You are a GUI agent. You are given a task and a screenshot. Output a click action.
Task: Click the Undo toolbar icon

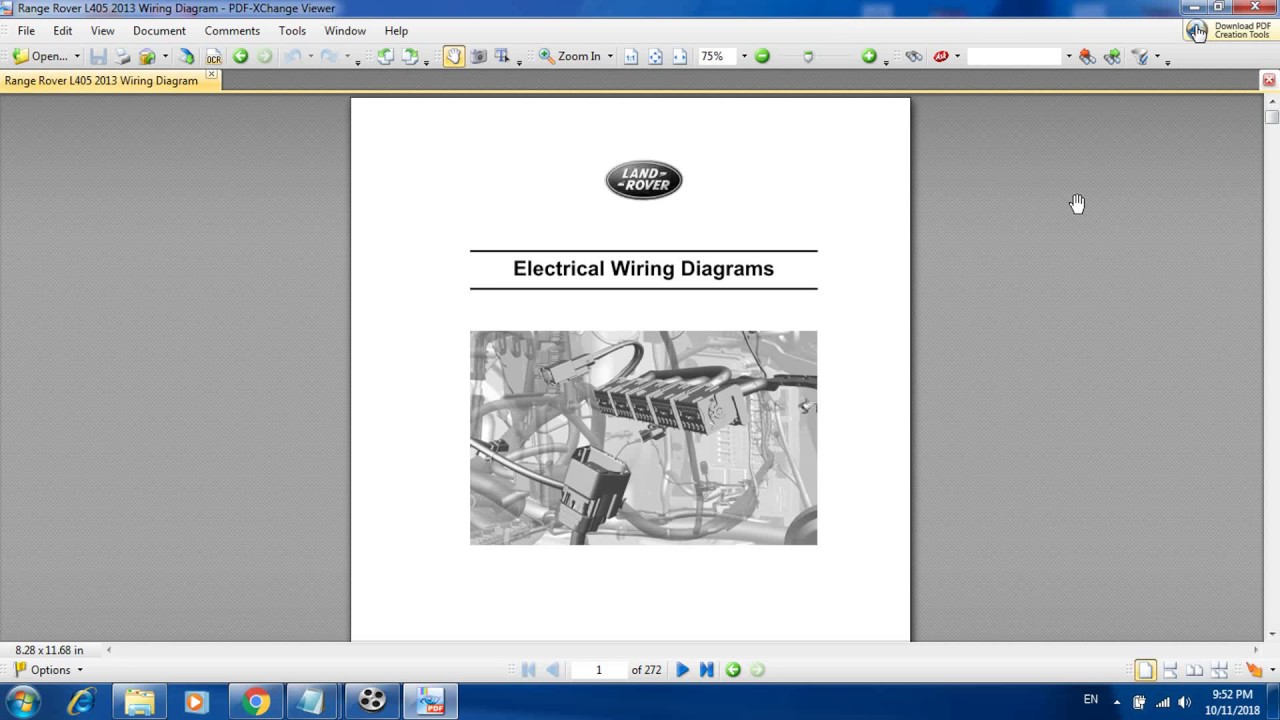293,56
